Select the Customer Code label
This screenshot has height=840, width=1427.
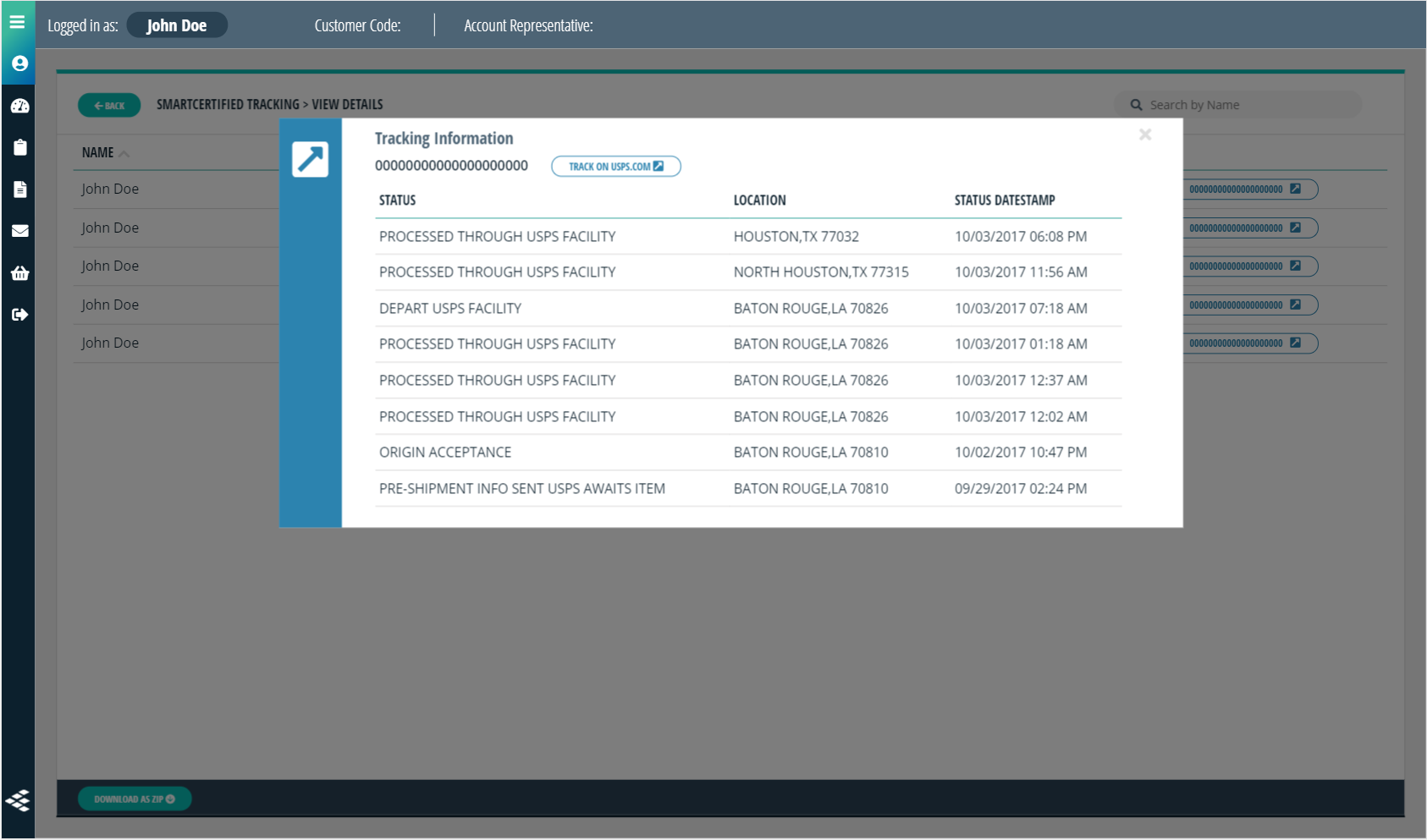click(x=357, y=25)
